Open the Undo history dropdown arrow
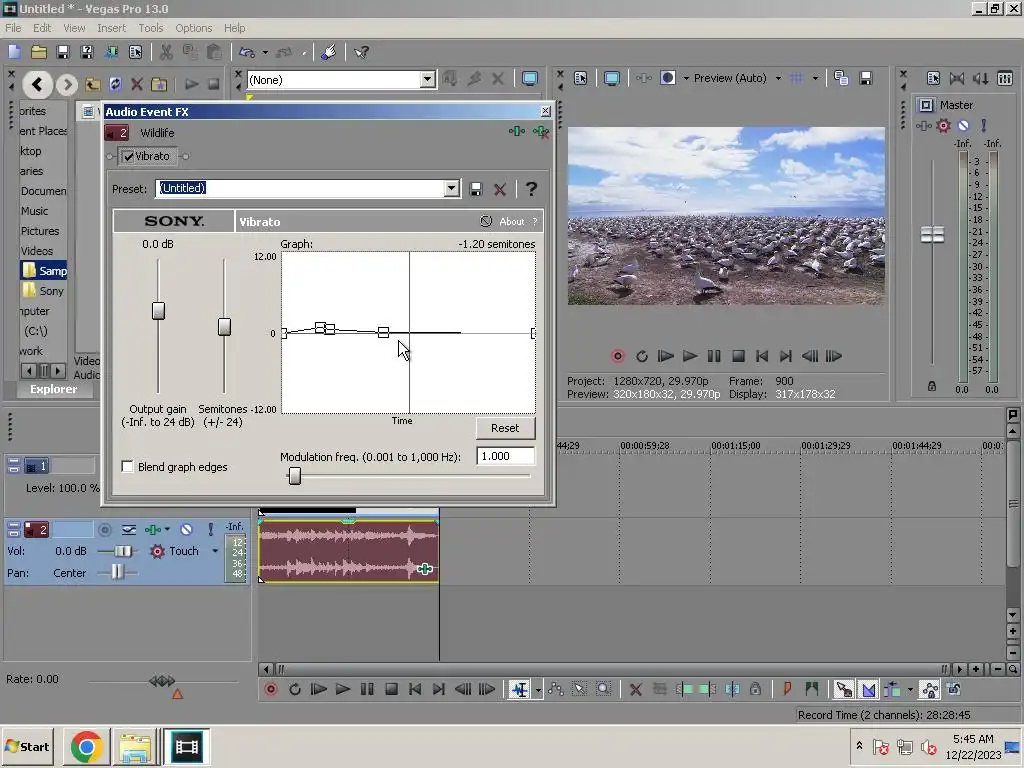 [x=264, y=52]
